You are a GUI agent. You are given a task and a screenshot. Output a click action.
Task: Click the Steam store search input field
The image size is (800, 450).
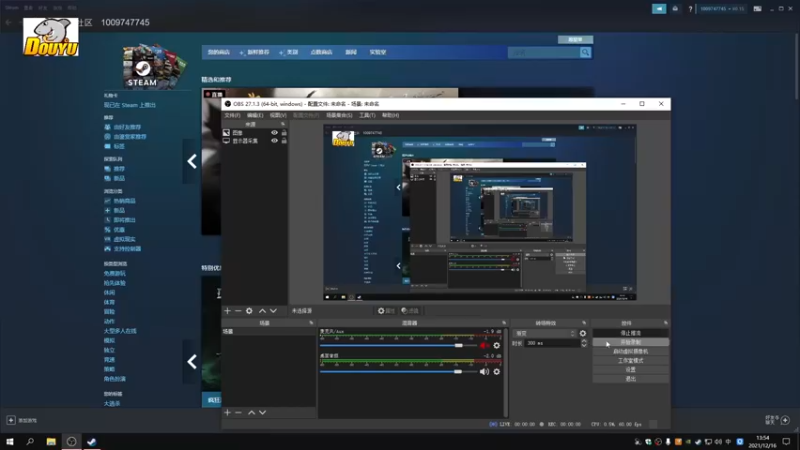tap(543, 52)
